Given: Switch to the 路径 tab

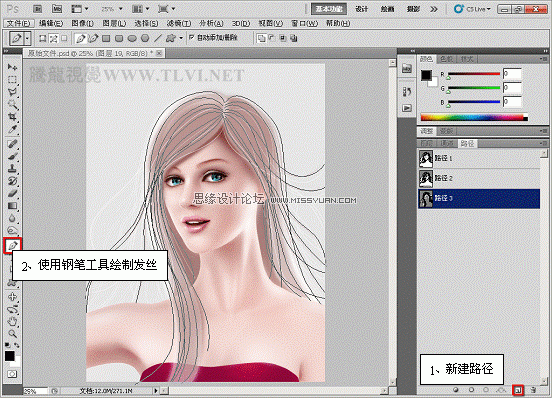Looking at the screenshot, I should point(467,143).
